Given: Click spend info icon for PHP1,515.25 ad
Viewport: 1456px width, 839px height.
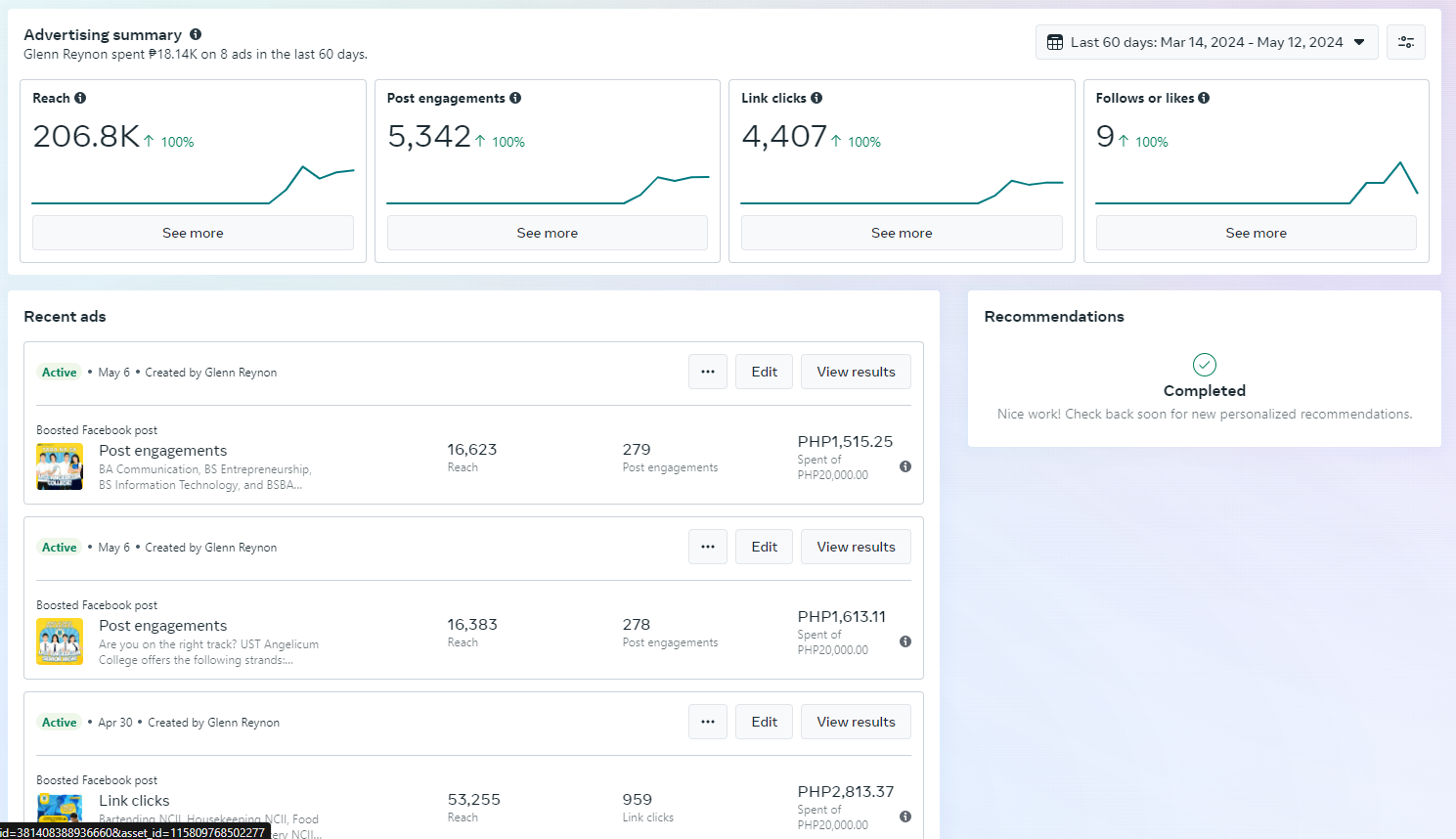Looking at the screenshot, I should coord(905,466).
